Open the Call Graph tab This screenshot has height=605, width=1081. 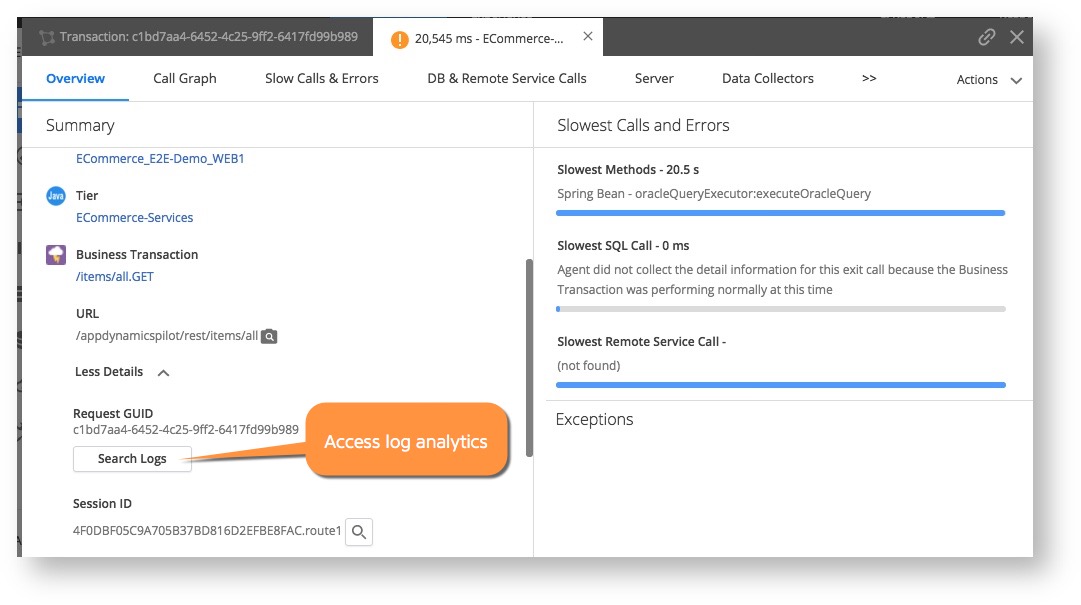pos(185,79)
